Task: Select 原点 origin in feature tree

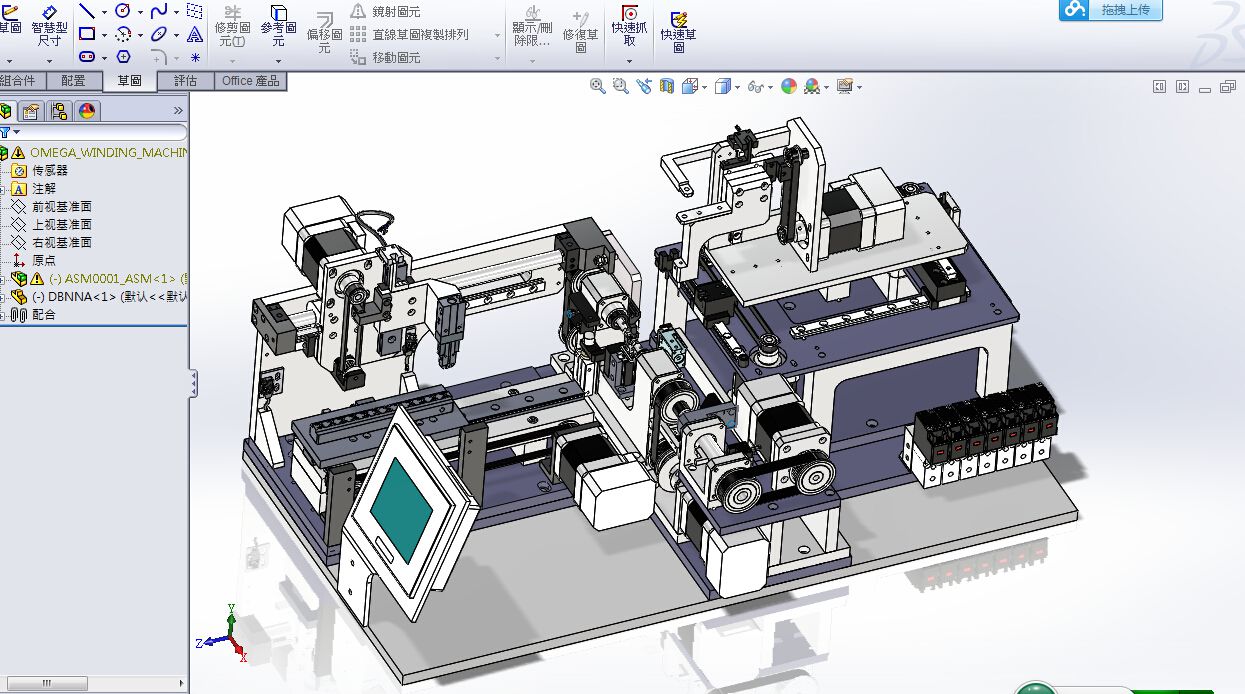Action: click(x=44, y=260)
